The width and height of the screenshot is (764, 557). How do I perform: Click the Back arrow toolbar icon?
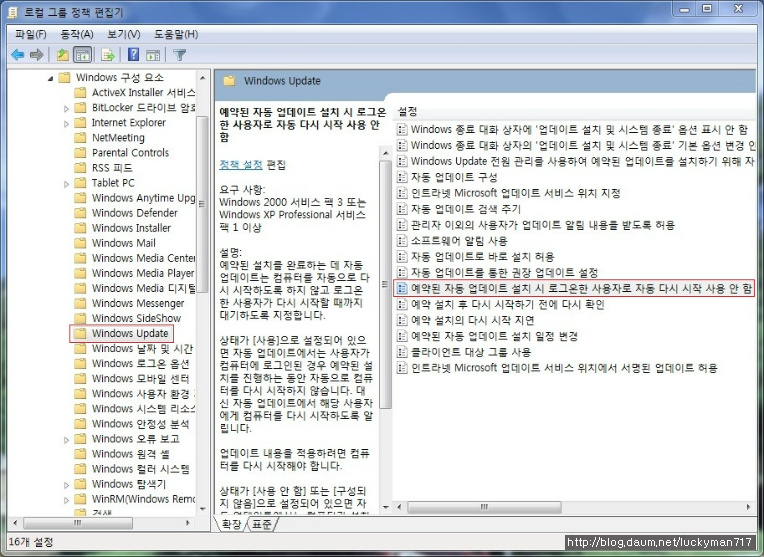coord(18,55)
